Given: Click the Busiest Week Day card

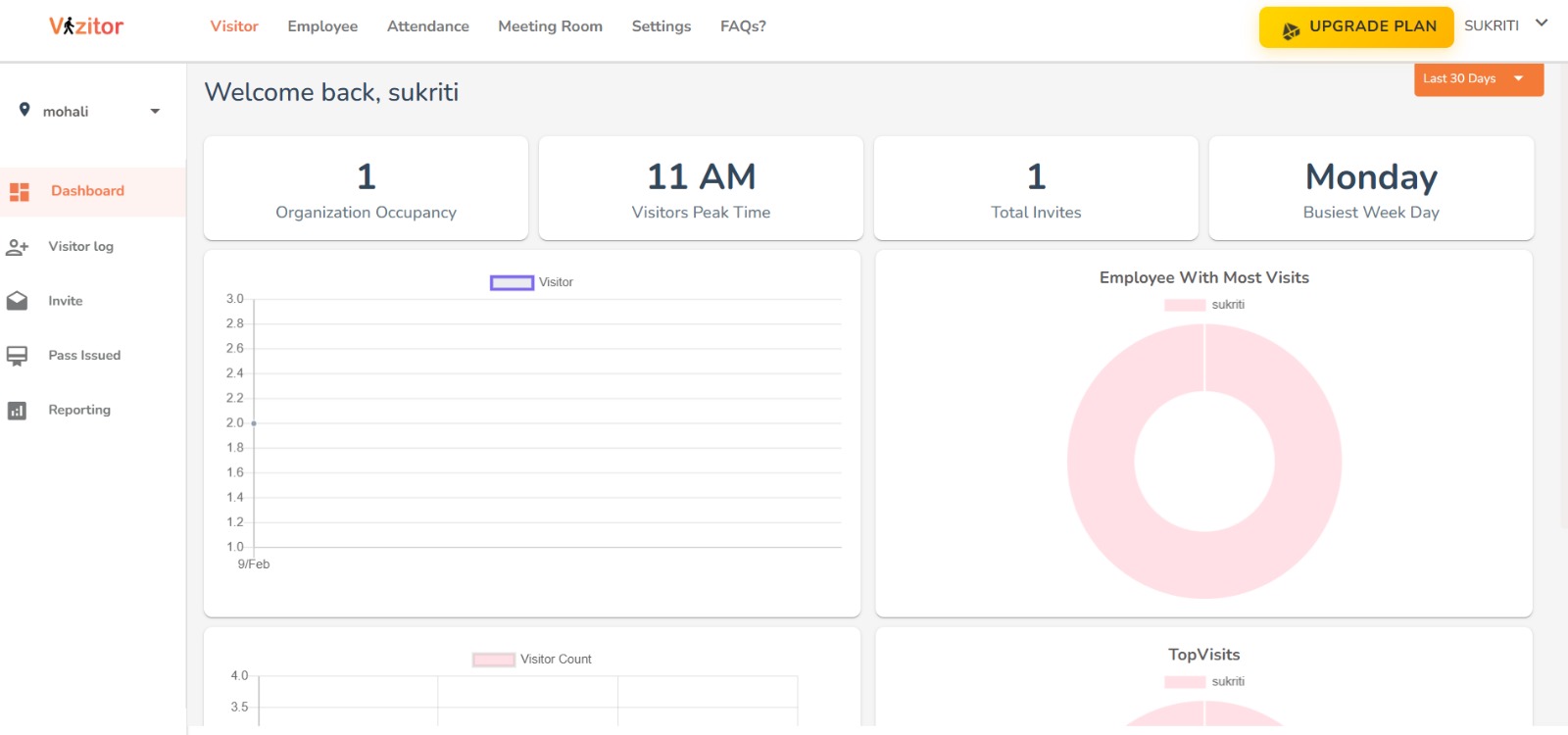Looking at the screenshot, I should 1371,188.
